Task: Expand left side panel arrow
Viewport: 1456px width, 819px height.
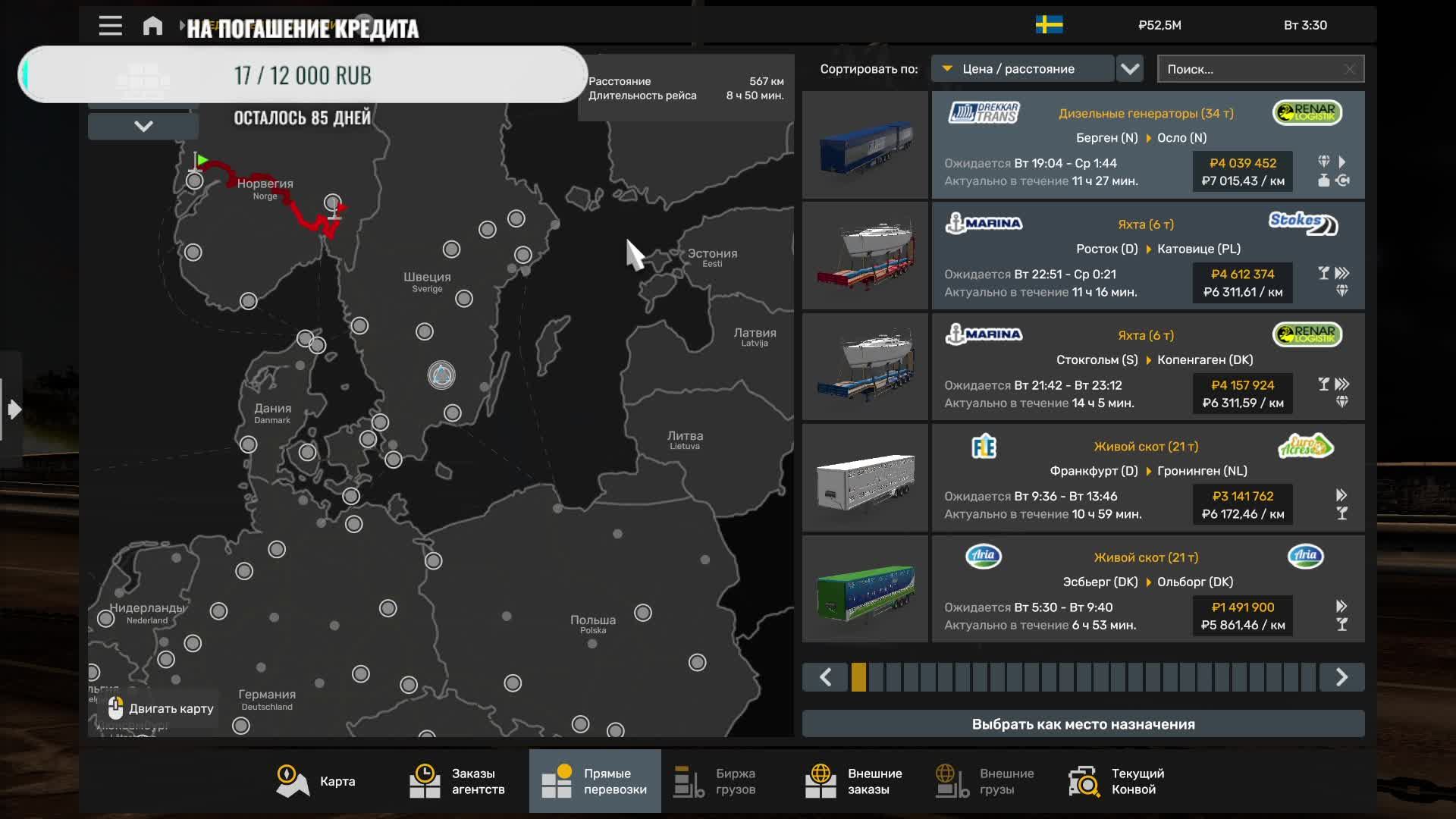Action: pos(14,410)
